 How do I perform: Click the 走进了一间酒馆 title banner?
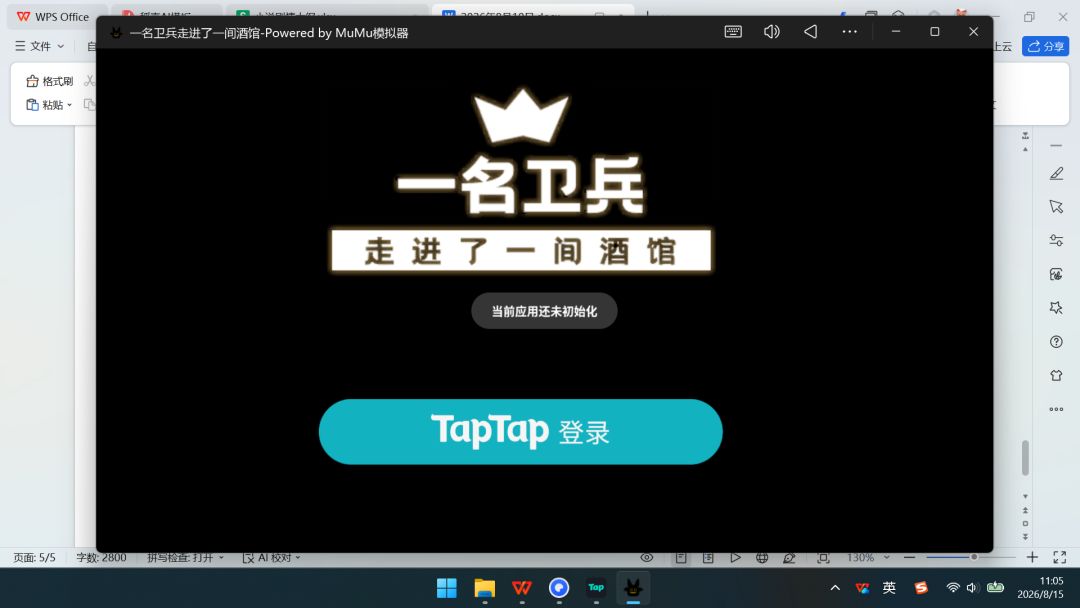coord(521,251)
